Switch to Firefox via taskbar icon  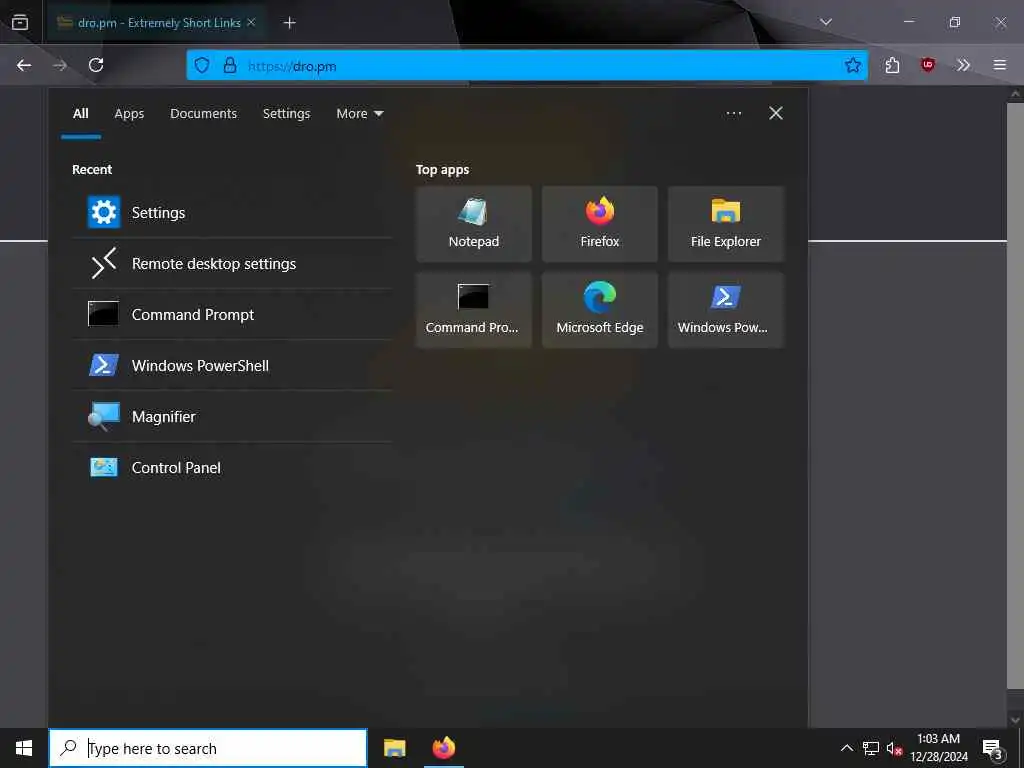[443, 748]
